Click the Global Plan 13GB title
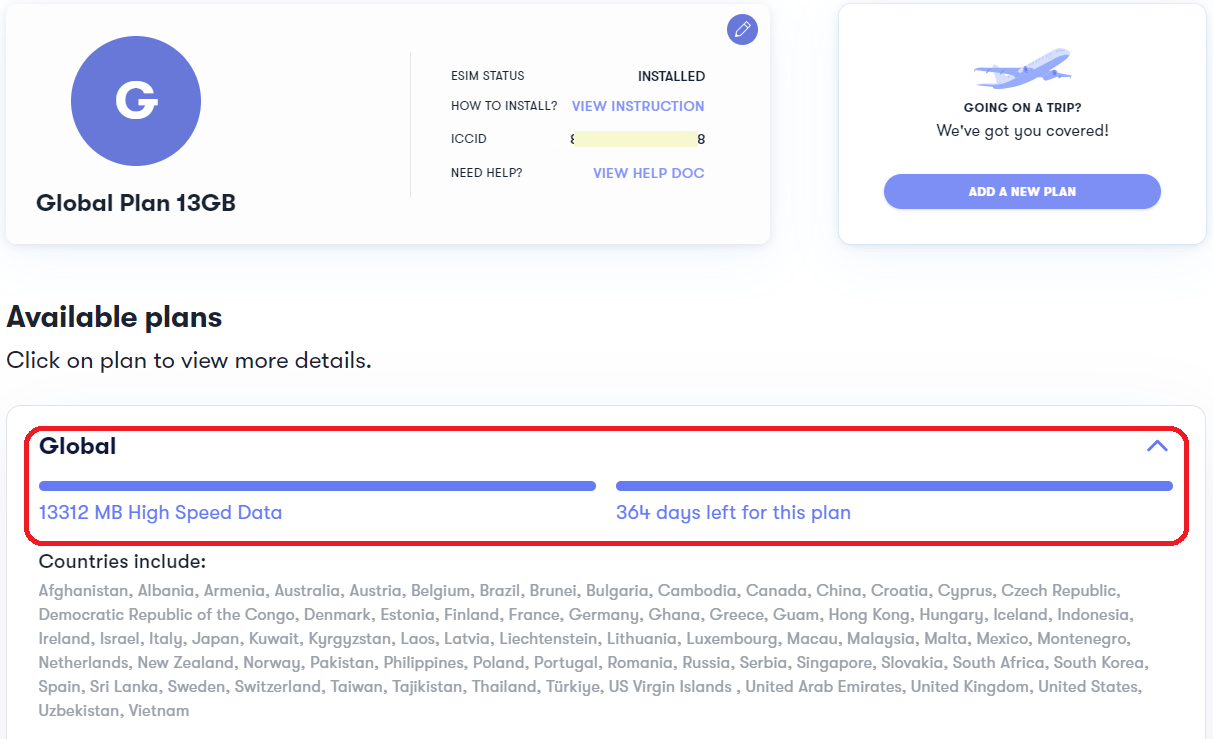The width and height of the screenshot is (1213, 739). tap(136, 203)
